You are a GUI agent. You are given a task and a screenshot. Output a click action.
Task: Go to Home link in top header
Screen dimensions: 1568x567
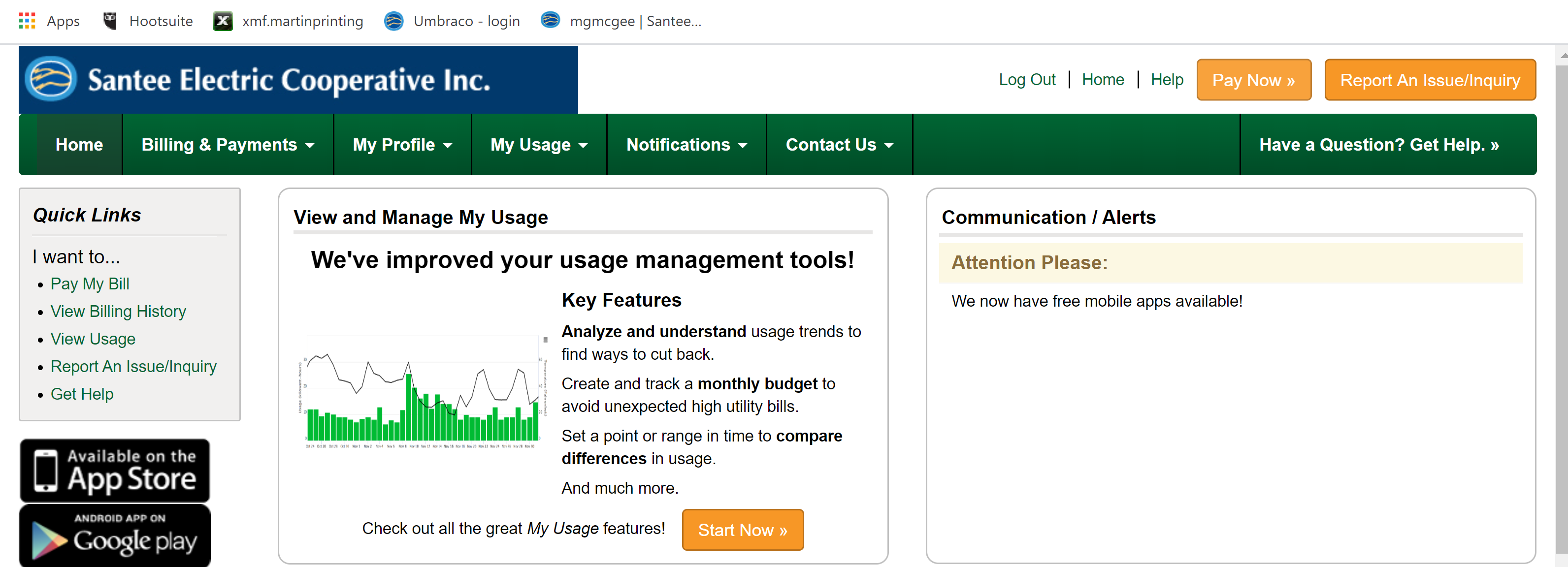click(x=1102, y=80)
